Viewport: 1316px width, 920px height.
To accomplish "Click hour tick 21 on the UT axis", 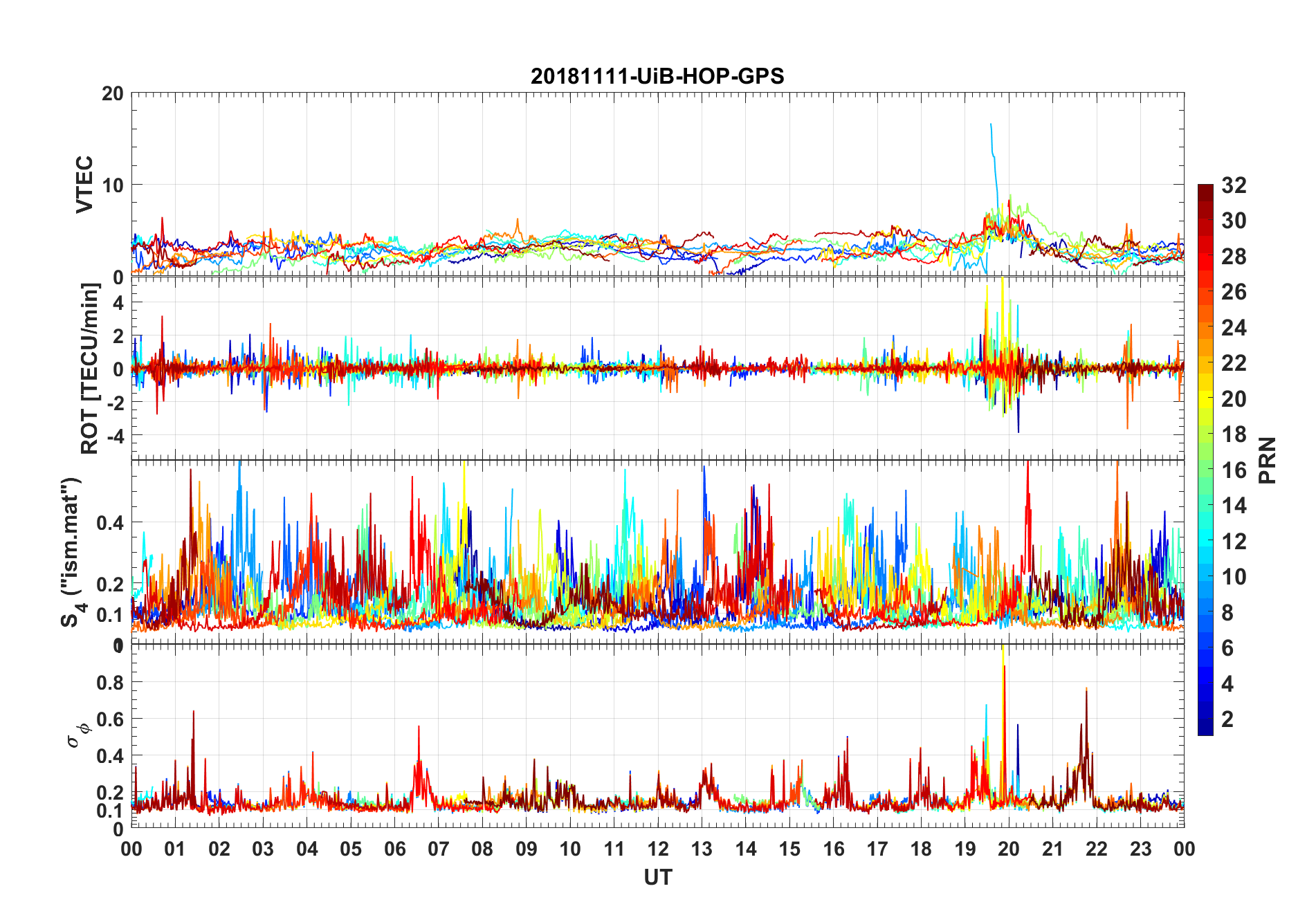I will pos(1053,849).
